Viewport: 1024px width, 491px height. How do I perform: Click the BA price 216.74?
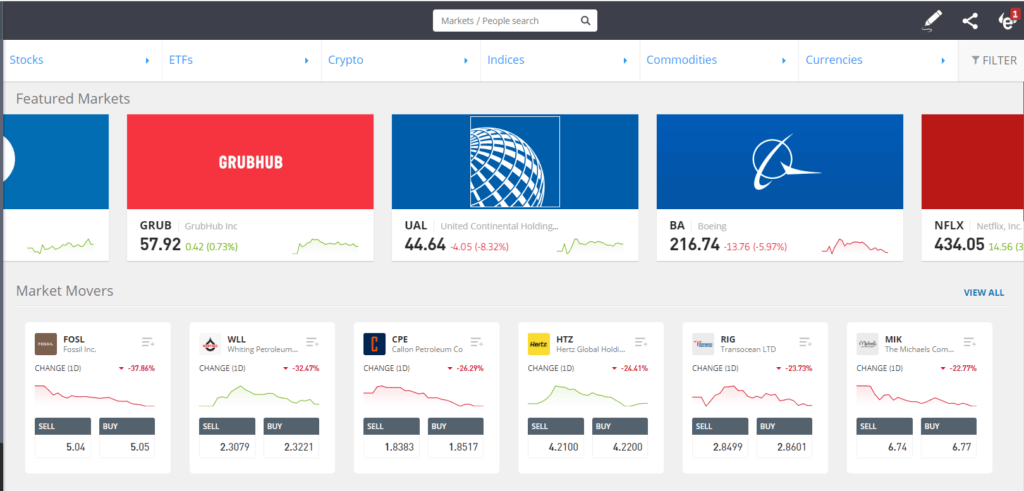(x=695, y=246)
